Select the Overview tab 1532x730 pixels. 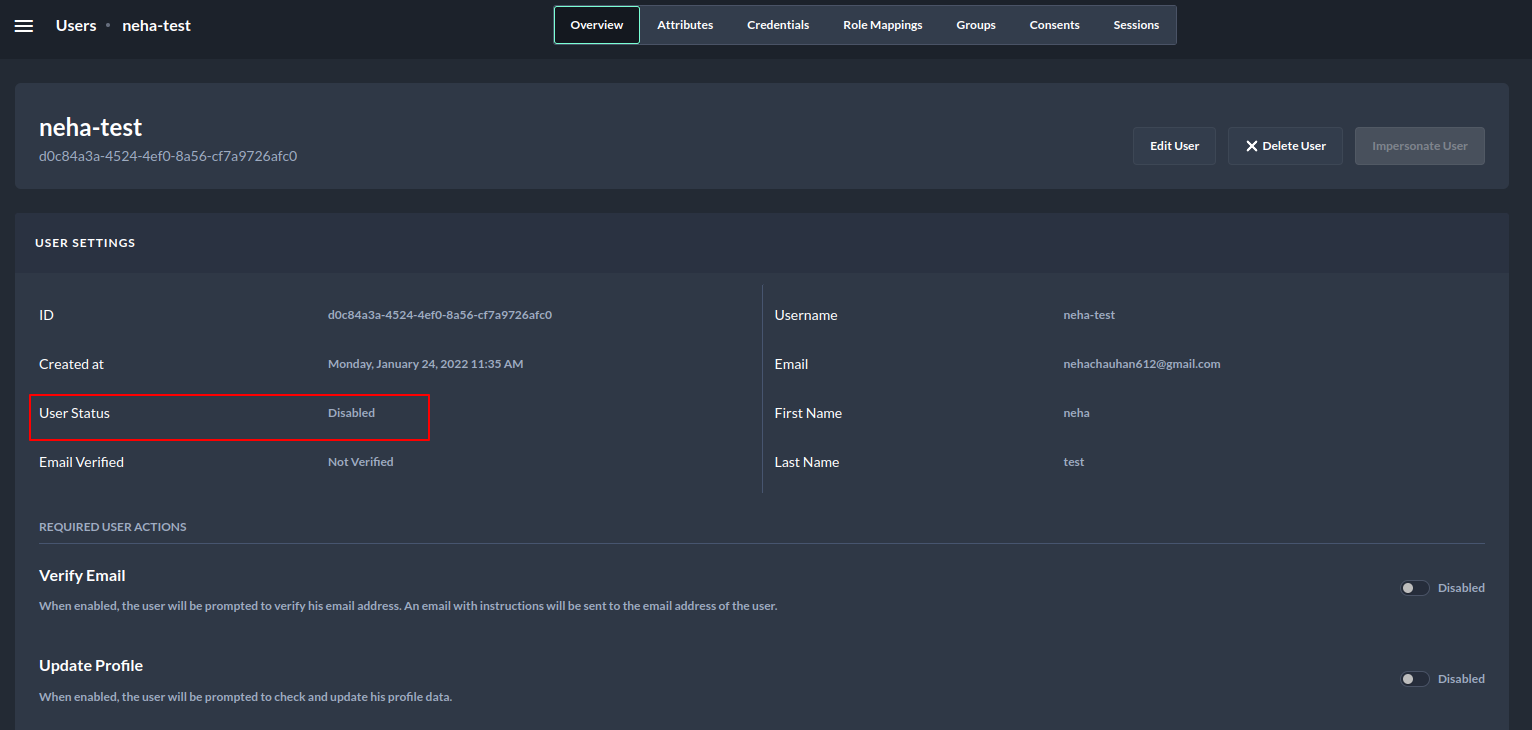597,25
